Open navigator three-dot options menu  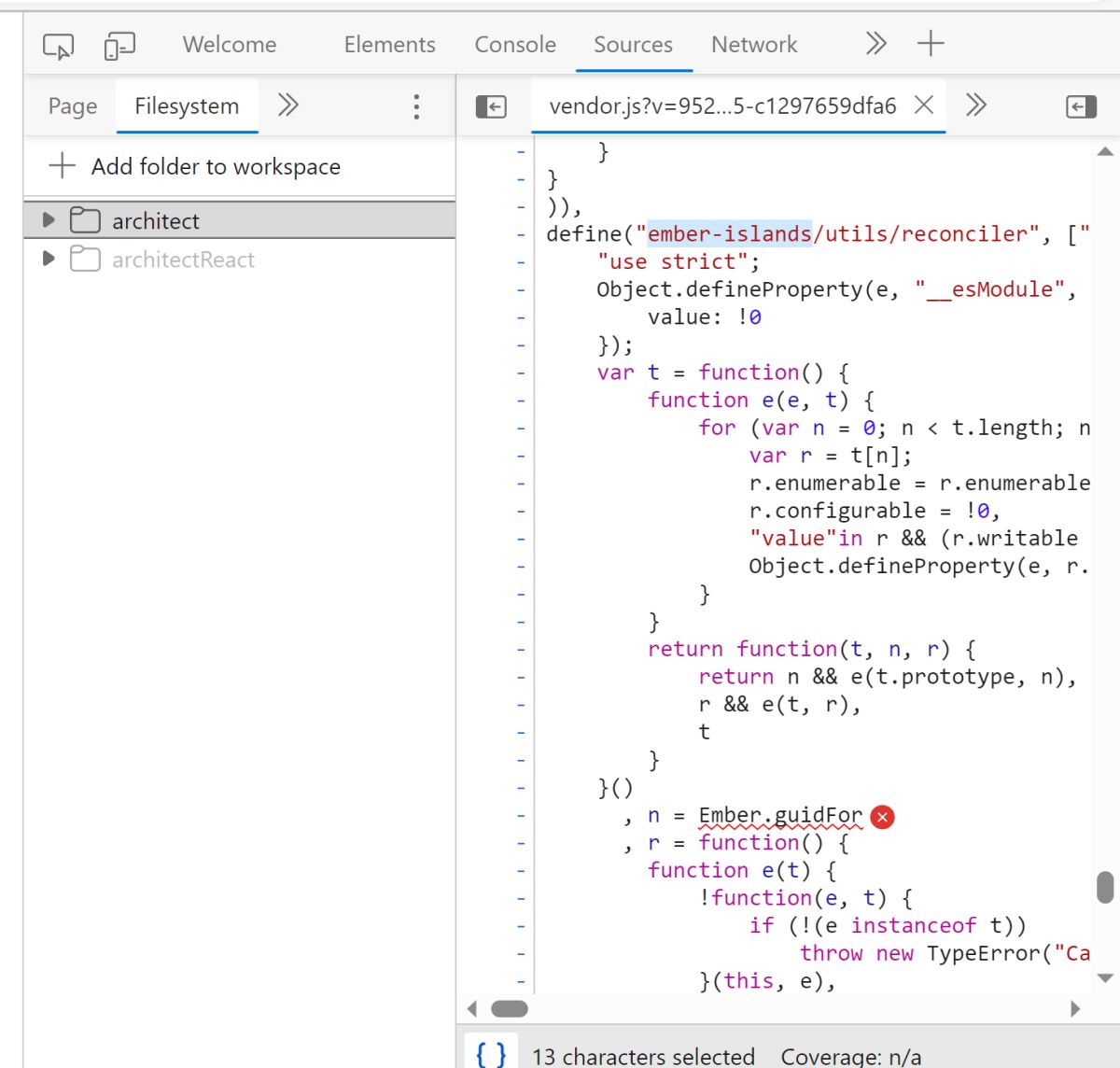(416, 106)
